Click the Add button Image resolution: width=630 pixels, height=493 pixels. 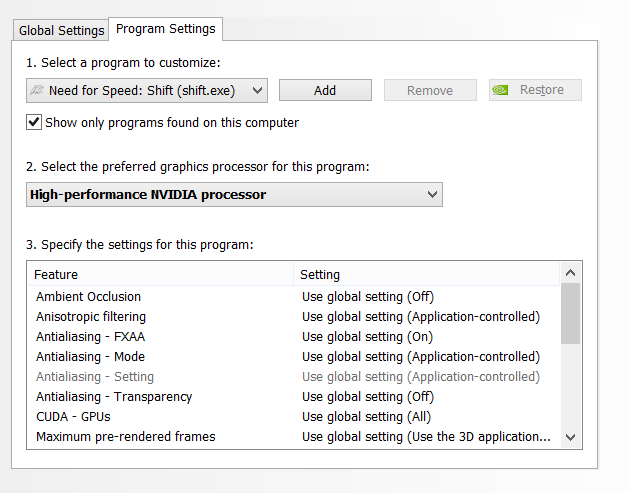pos(325,90)
